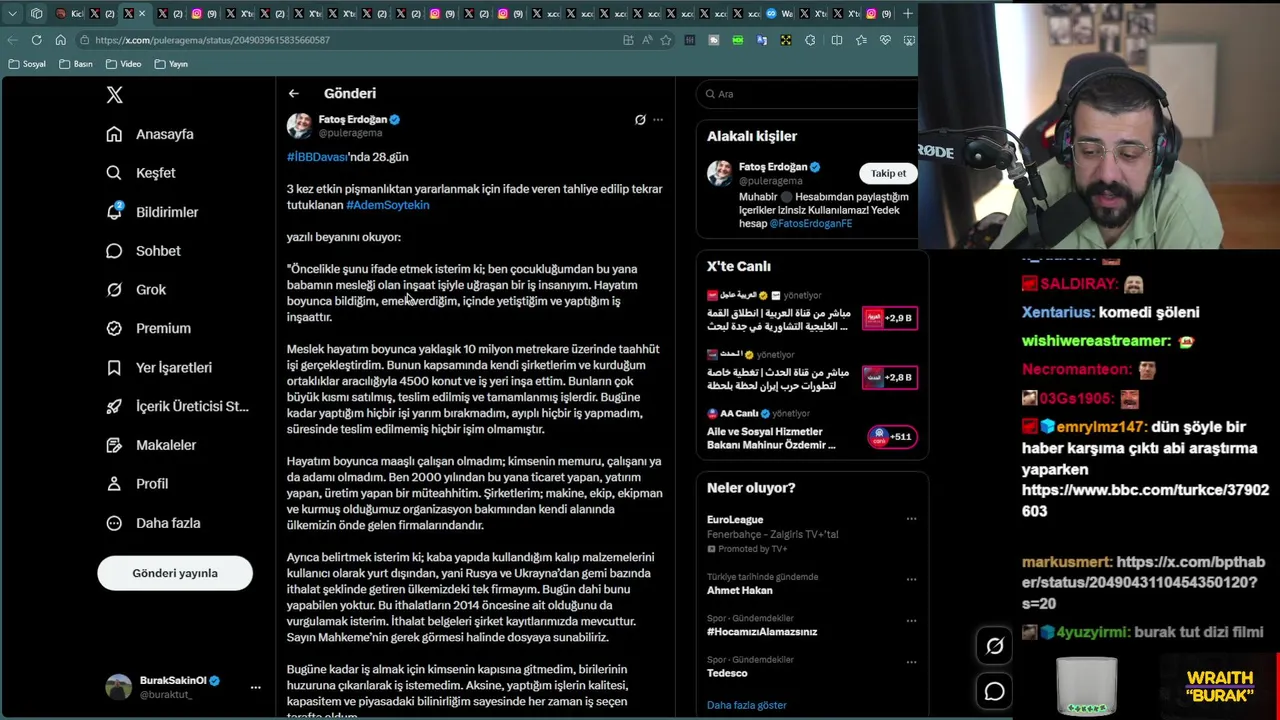The height and width of the screenshot is (720, 1280).
Task: Open Profil in the sidebar
Action: 138,484
